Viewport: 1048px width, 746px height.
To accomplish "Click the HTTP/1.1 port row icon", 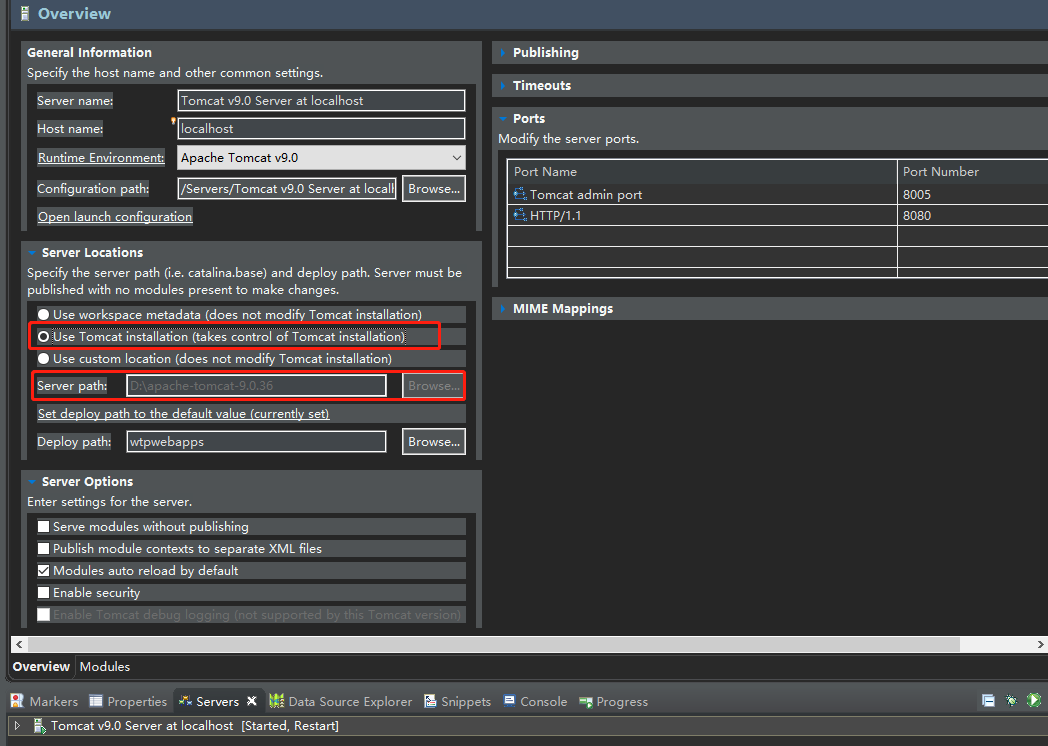I will [520, 215].
